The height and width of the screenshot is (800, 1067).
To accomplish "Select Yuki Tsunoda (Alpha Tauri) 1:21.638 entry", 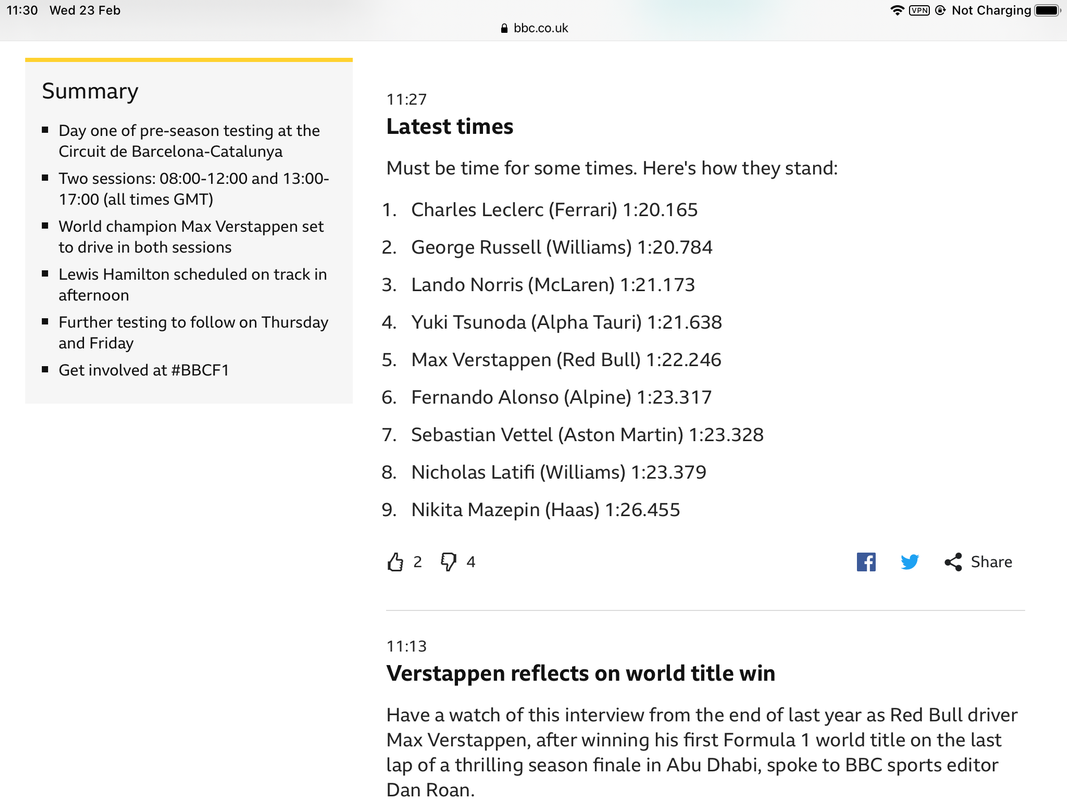I will point(566,322).
